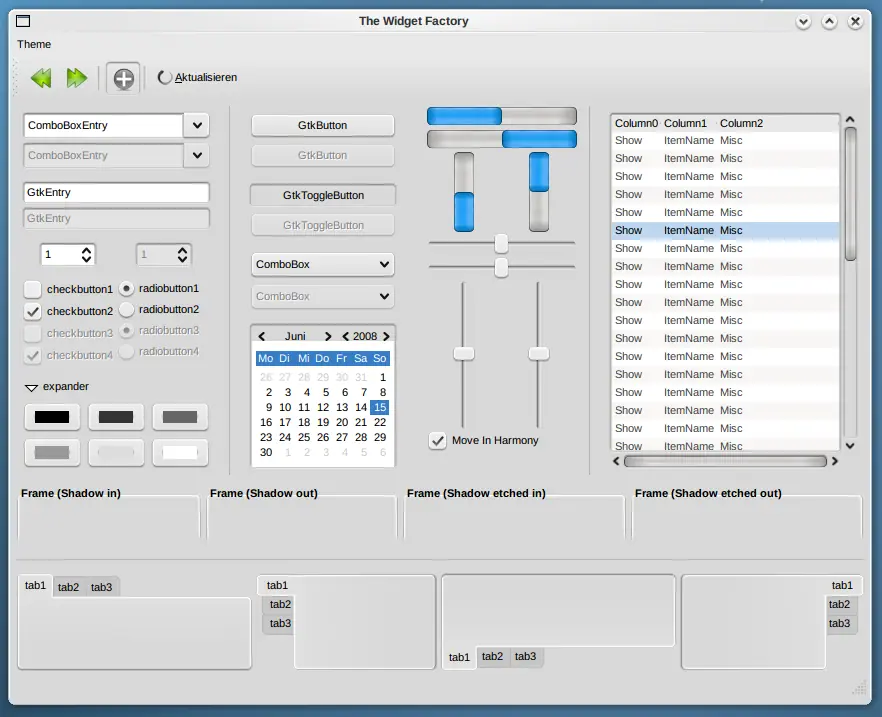Screen dimensions: 882x717
Task: Open the enabled ComboBox dropdown
Action: 322,264
